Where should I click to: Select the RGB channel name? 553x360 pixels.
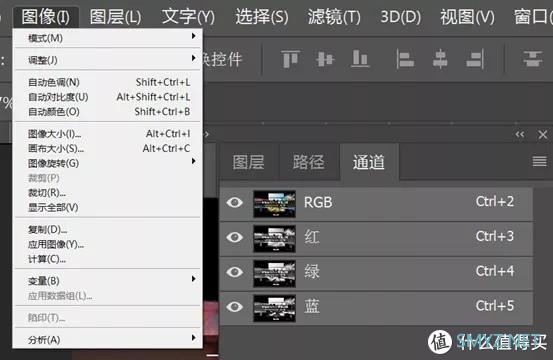[318, 202]
